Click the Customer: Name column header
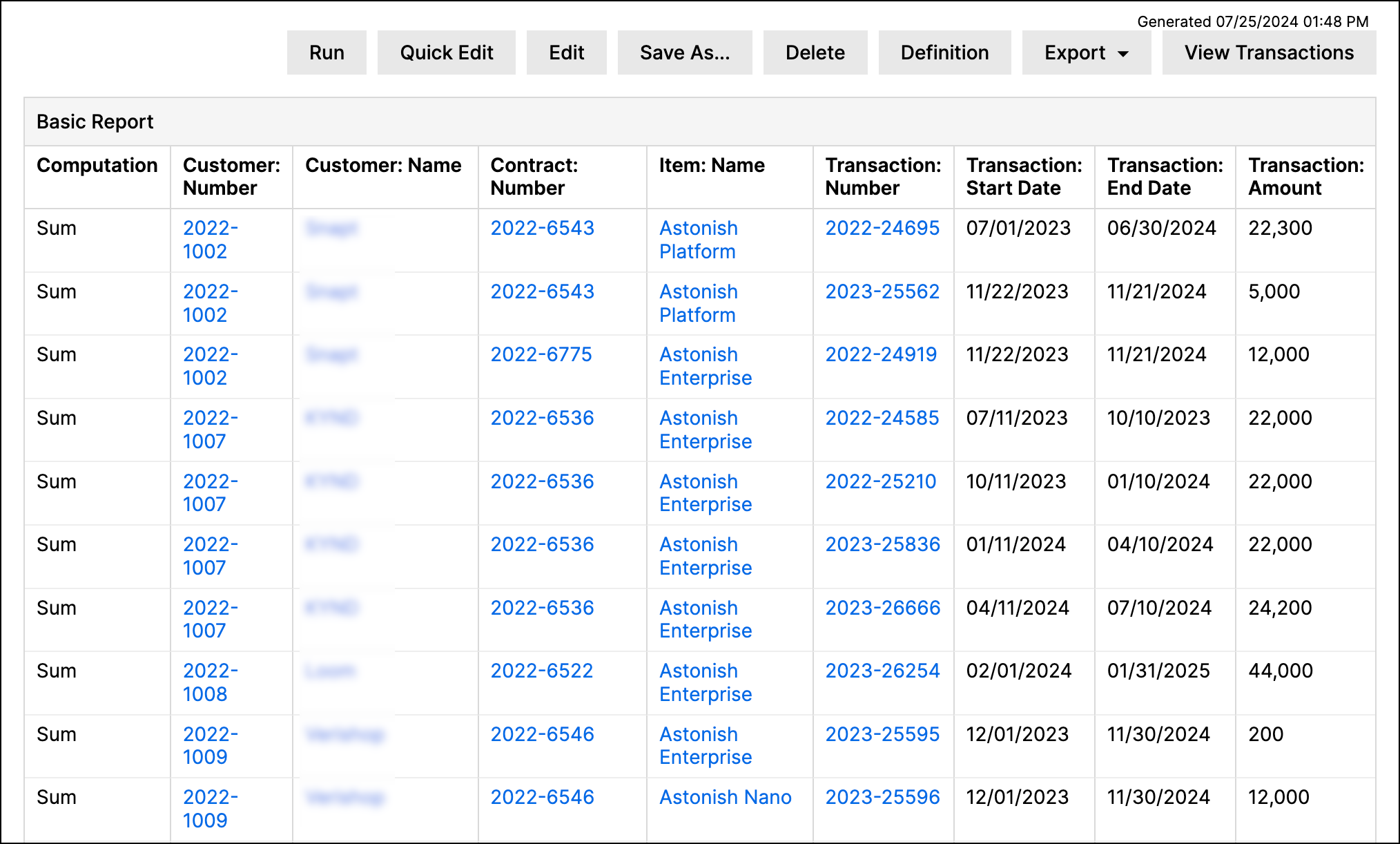The image size is (1400, 844). click(383, 165)
